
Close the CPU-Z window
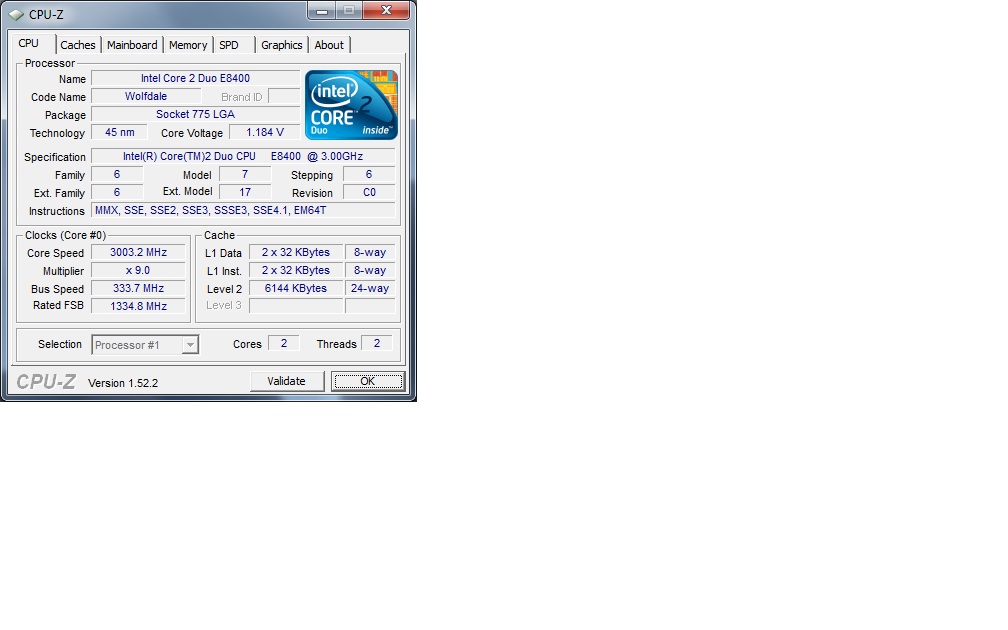(386, 10)
